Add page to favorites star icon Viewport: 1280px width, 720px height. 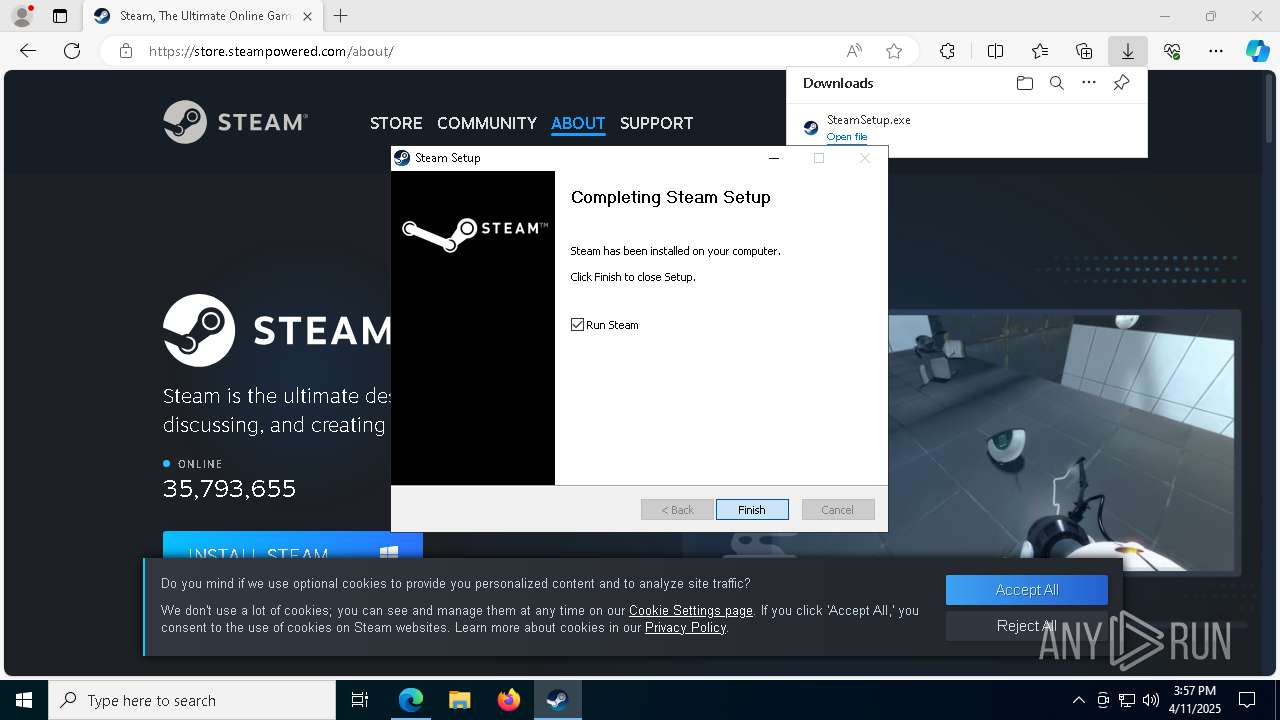[x=894, y=51]
